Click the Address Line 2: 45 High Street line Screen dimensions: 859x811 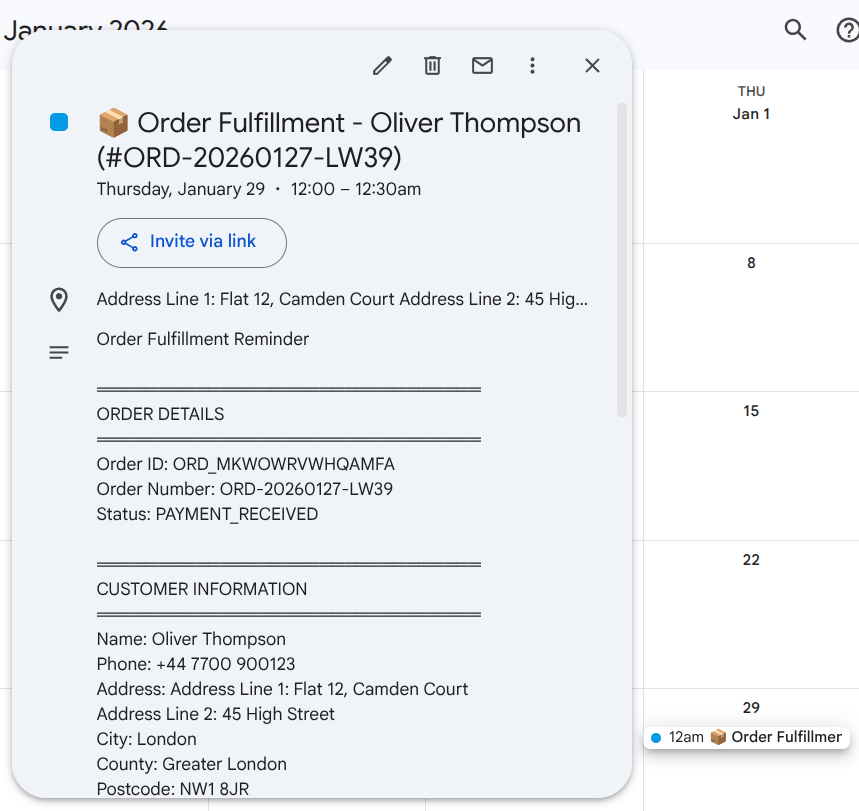215,714
